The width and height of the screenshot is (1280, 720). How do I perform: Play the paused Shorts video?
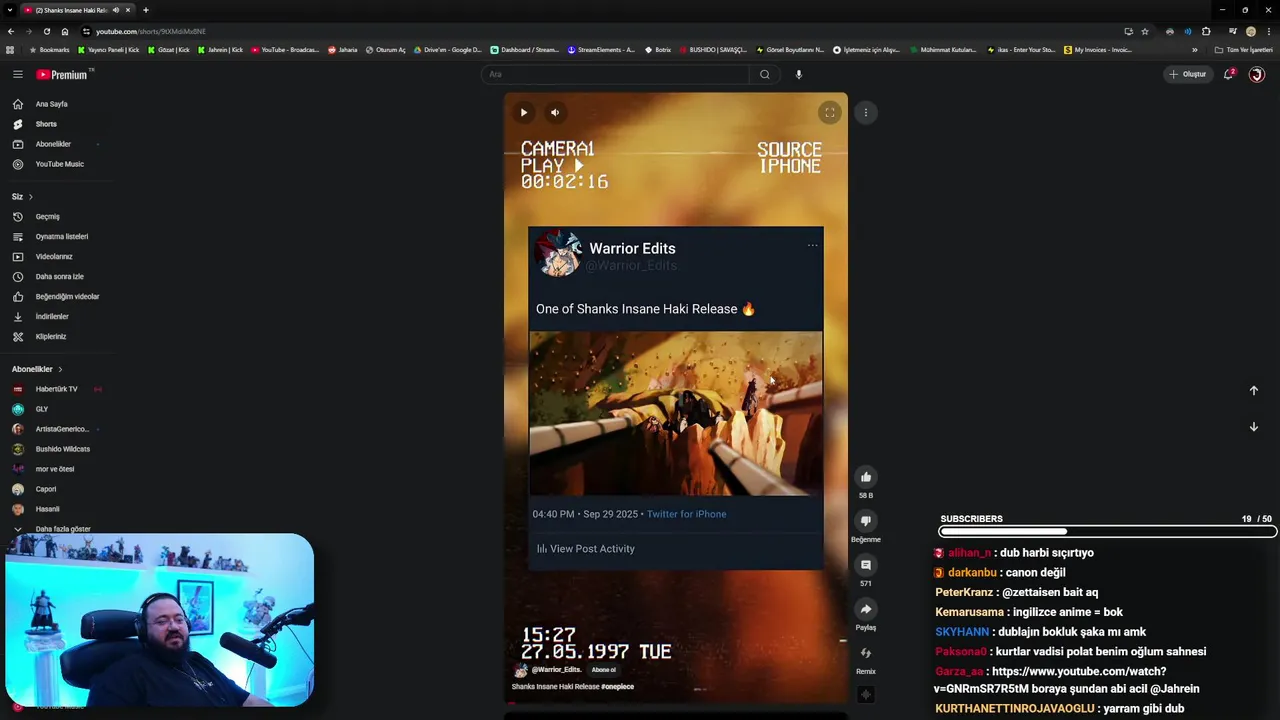coord(523,112)
